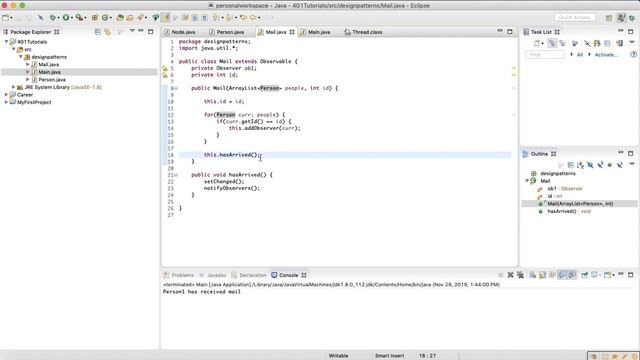
Task: Click the New file wizard icon
Action: tap(6, 18)
